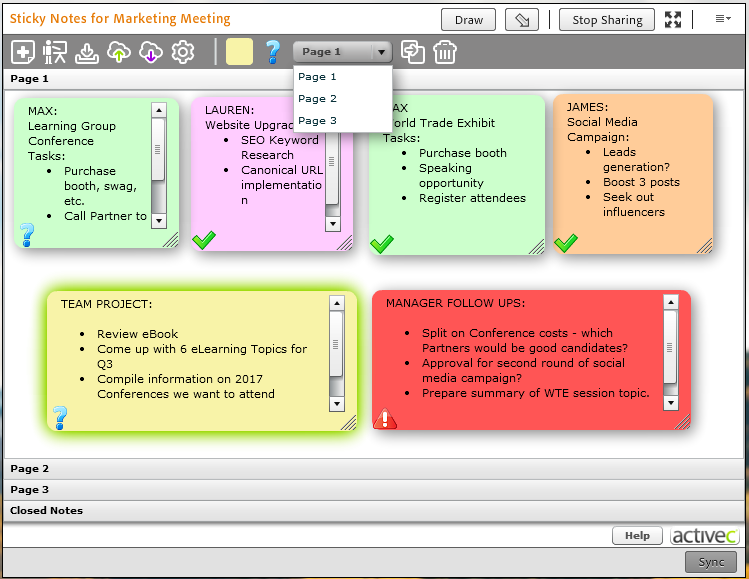This screenshot has width=749, height=579.
Task: Click the add new sticky note icon
Action: tap(22, 52)
